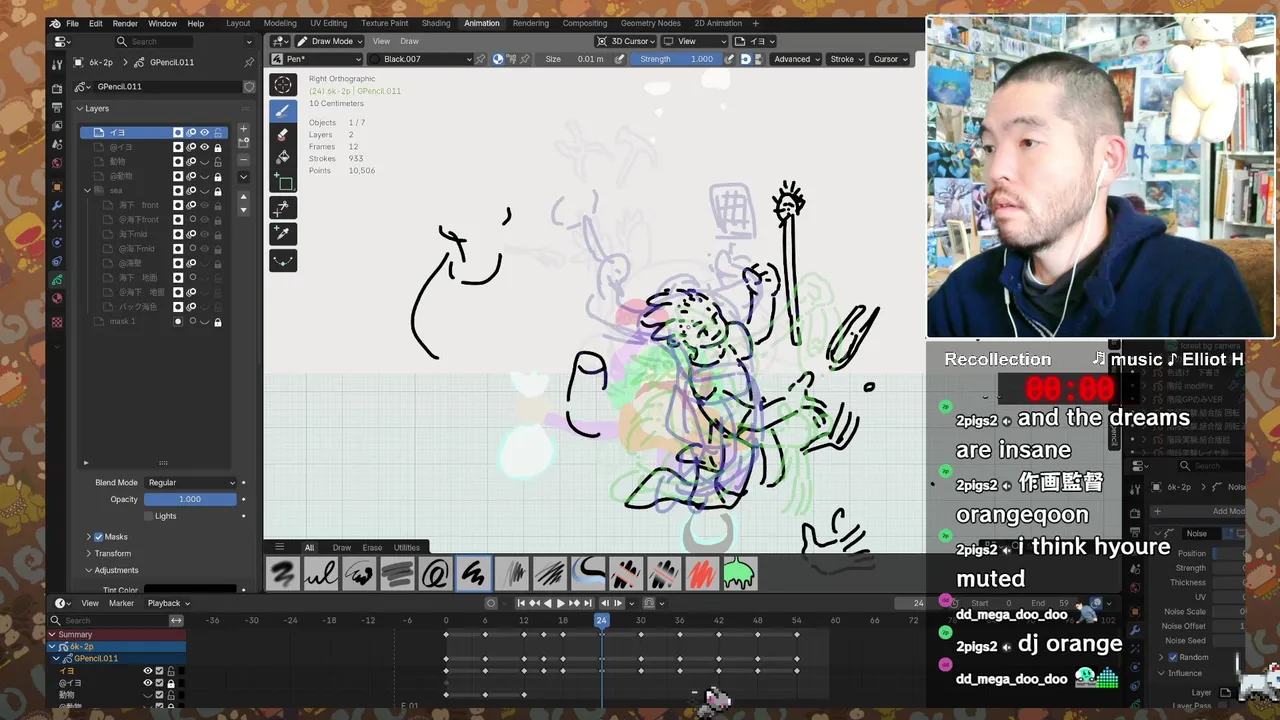This screenshot has width=1280, height=720.
Task: Toggle visibility of 動物 layer in layers list
Action: (205, 162)
